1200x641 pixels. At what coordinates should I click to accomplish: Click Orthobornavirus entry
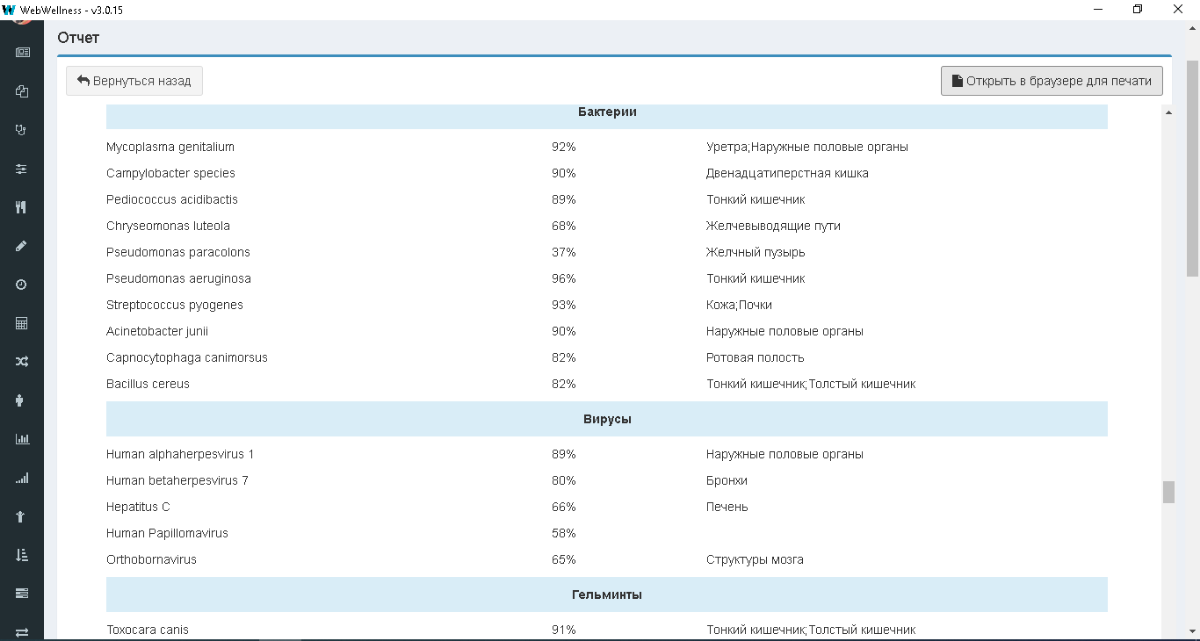coord(151,560)
